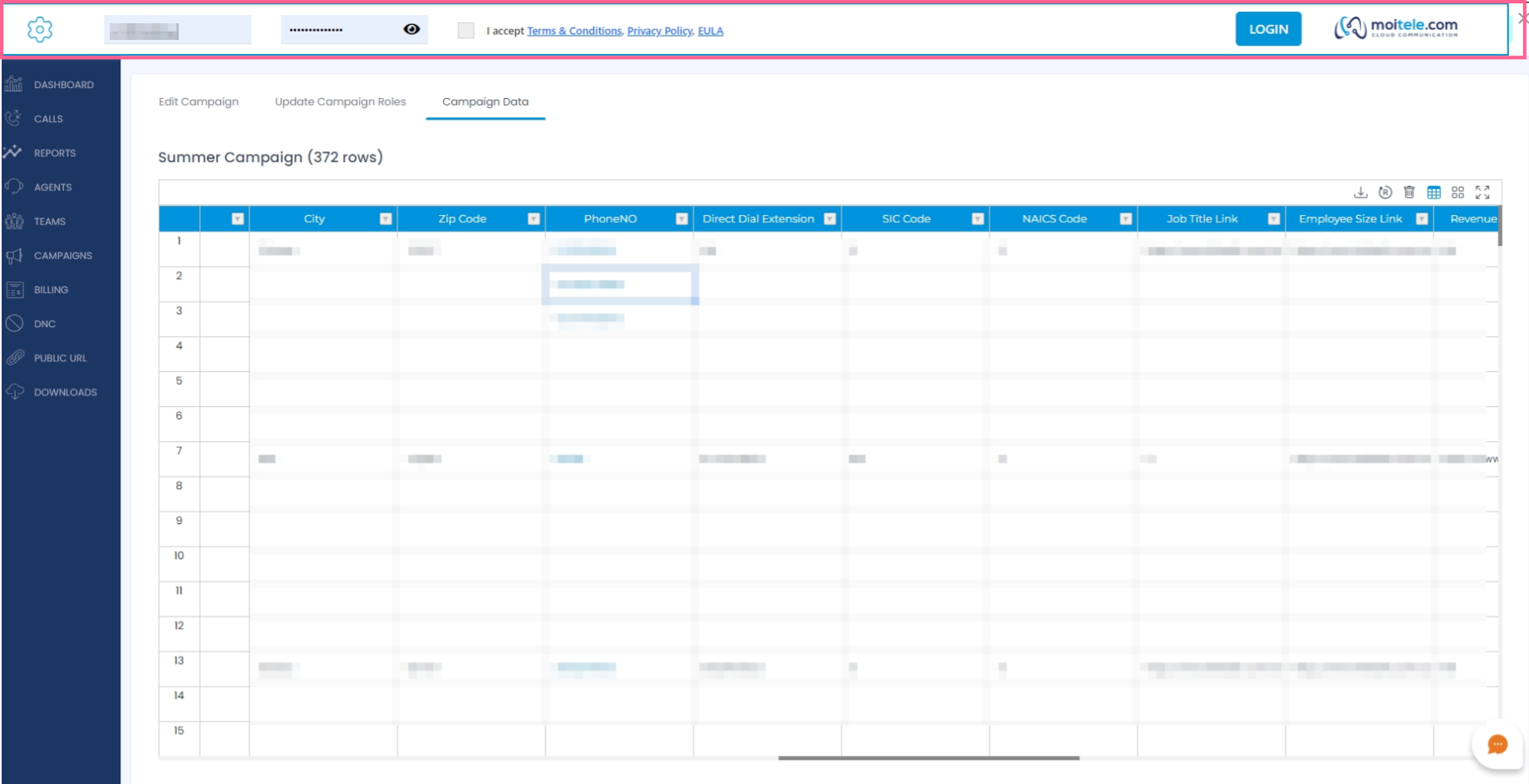Open the Privacy Policy link
This screenshot has height=784, width=1529.
(660, 31)
